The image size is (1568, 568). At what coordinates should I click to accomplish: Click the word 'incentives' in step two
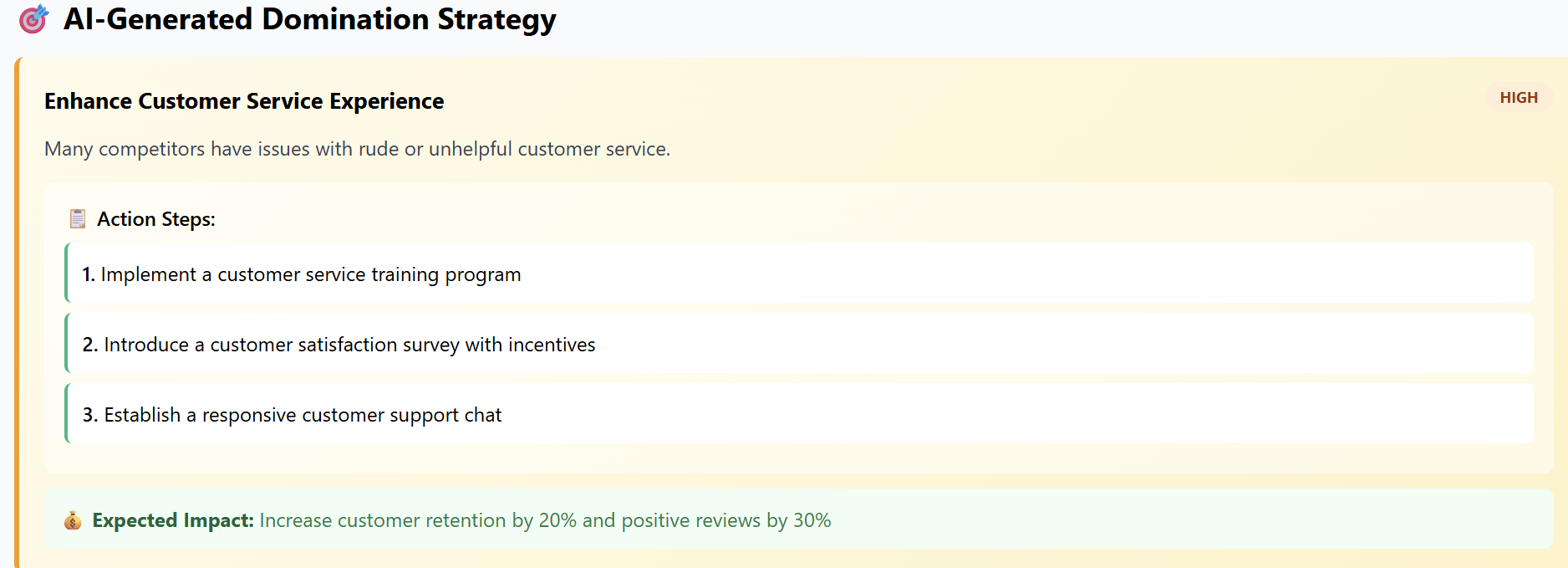click(552, 345)
